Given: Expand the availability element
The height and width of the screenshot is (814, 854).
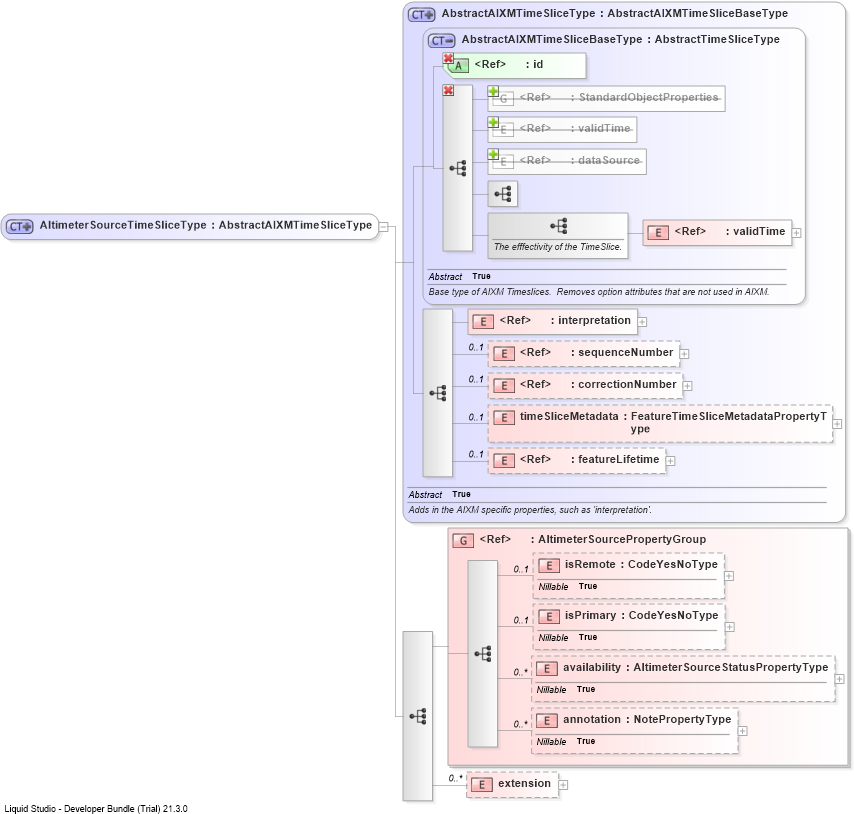Looking at the screenshot, I should (839, 679).
